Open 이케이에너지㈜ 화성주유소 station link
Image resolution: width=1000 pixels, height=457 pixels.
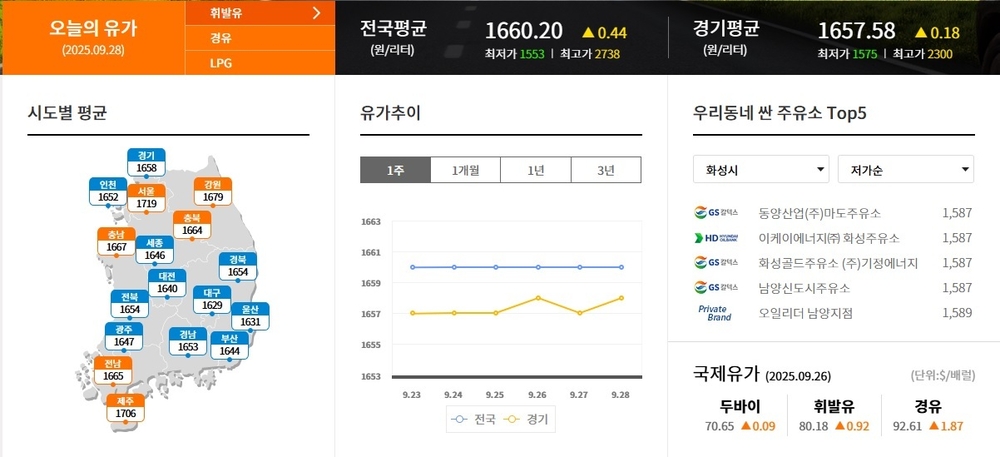pos(829,238)
